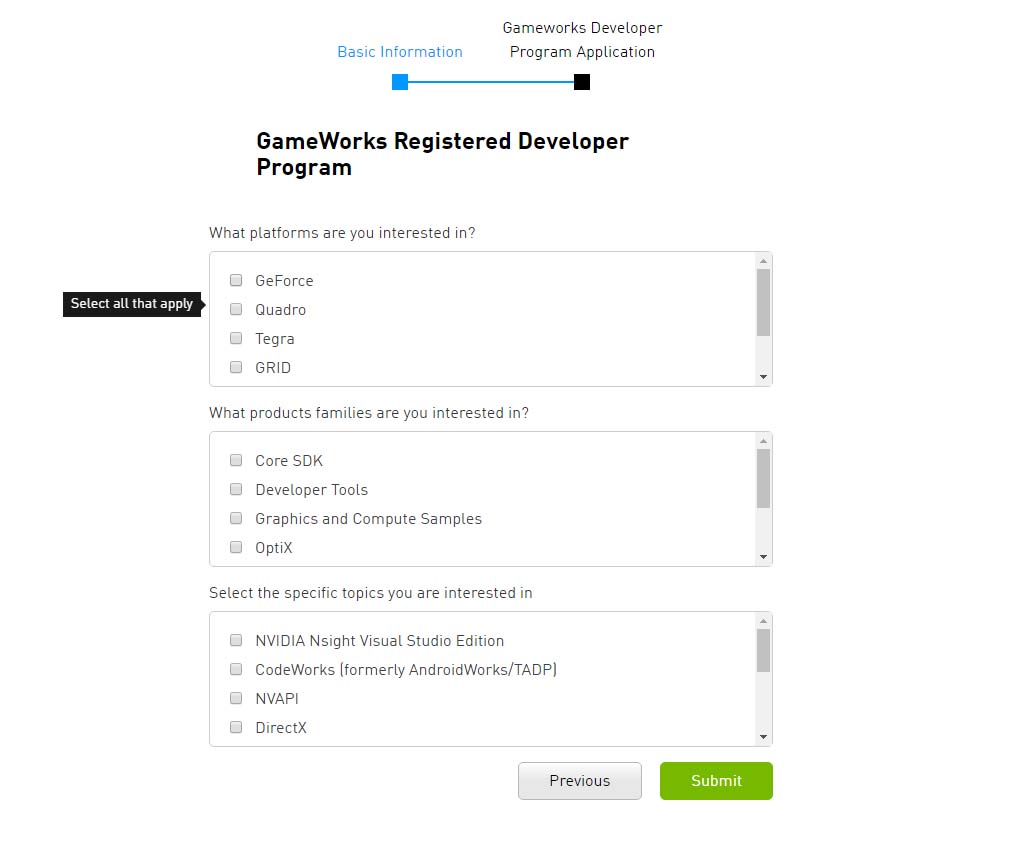The height and width of the screenshot is (868, 1012).
Task: Click the Gameworks Developer Program Application step label
Action: click(582, 40)
